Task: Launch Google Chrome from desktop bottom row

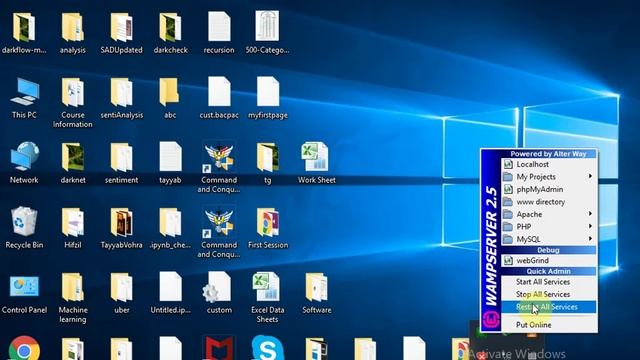Action: click(x=24, y=348)
